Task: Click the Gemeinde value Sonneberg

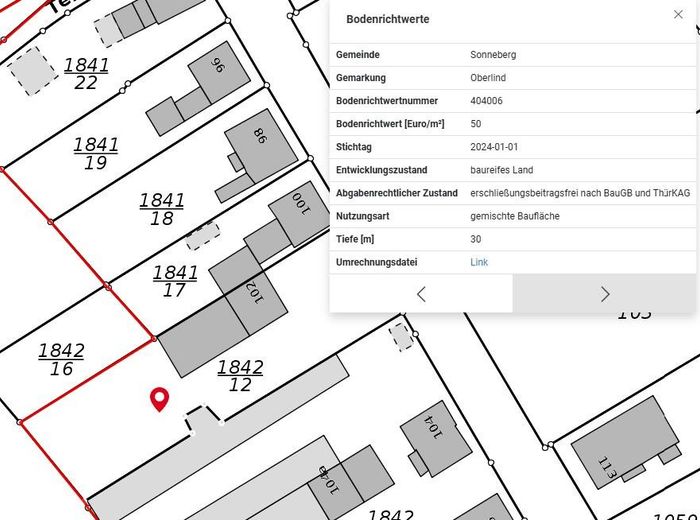Action: click(493, 54)
